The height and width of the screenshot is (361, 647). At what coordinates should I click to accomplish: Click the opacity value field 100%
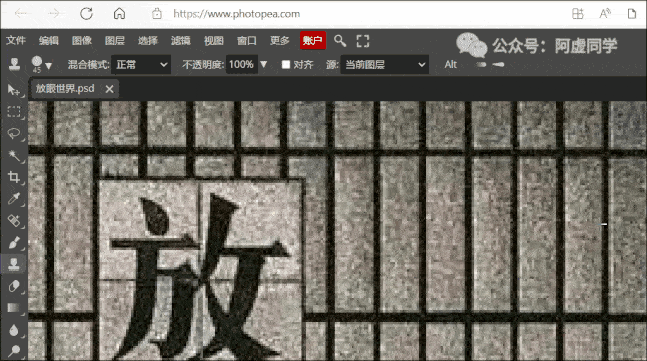[241, 64]
